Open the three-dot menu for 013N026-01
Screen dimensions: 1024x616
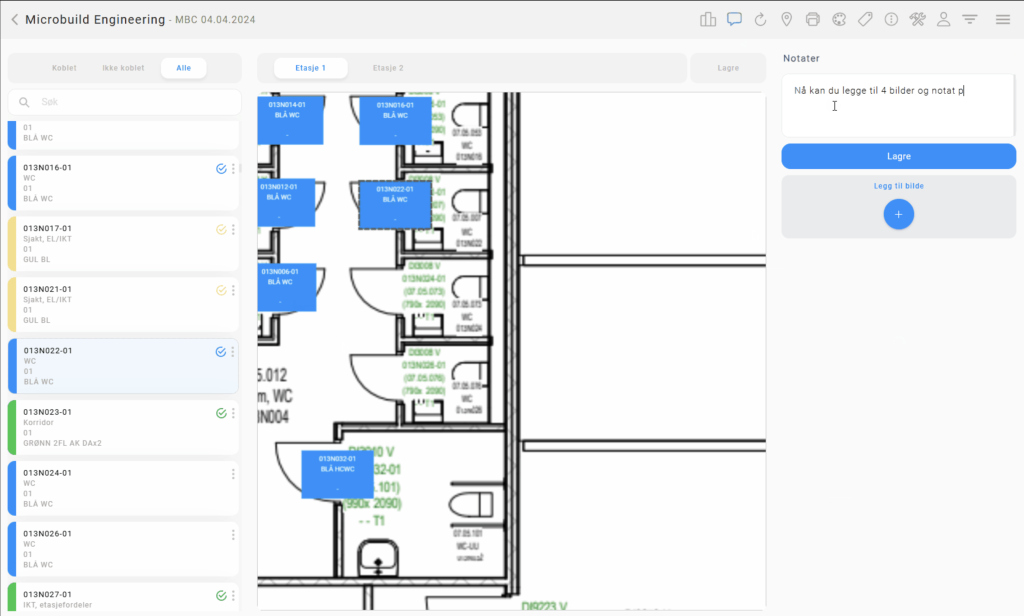pos(233,535)
